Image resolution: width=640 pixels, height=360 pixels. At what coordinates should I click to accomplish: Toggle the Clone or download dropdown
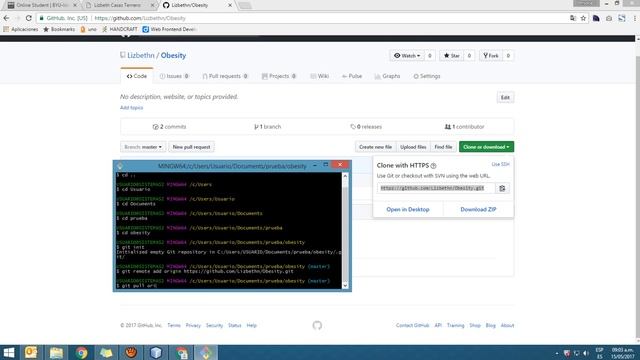486,147
